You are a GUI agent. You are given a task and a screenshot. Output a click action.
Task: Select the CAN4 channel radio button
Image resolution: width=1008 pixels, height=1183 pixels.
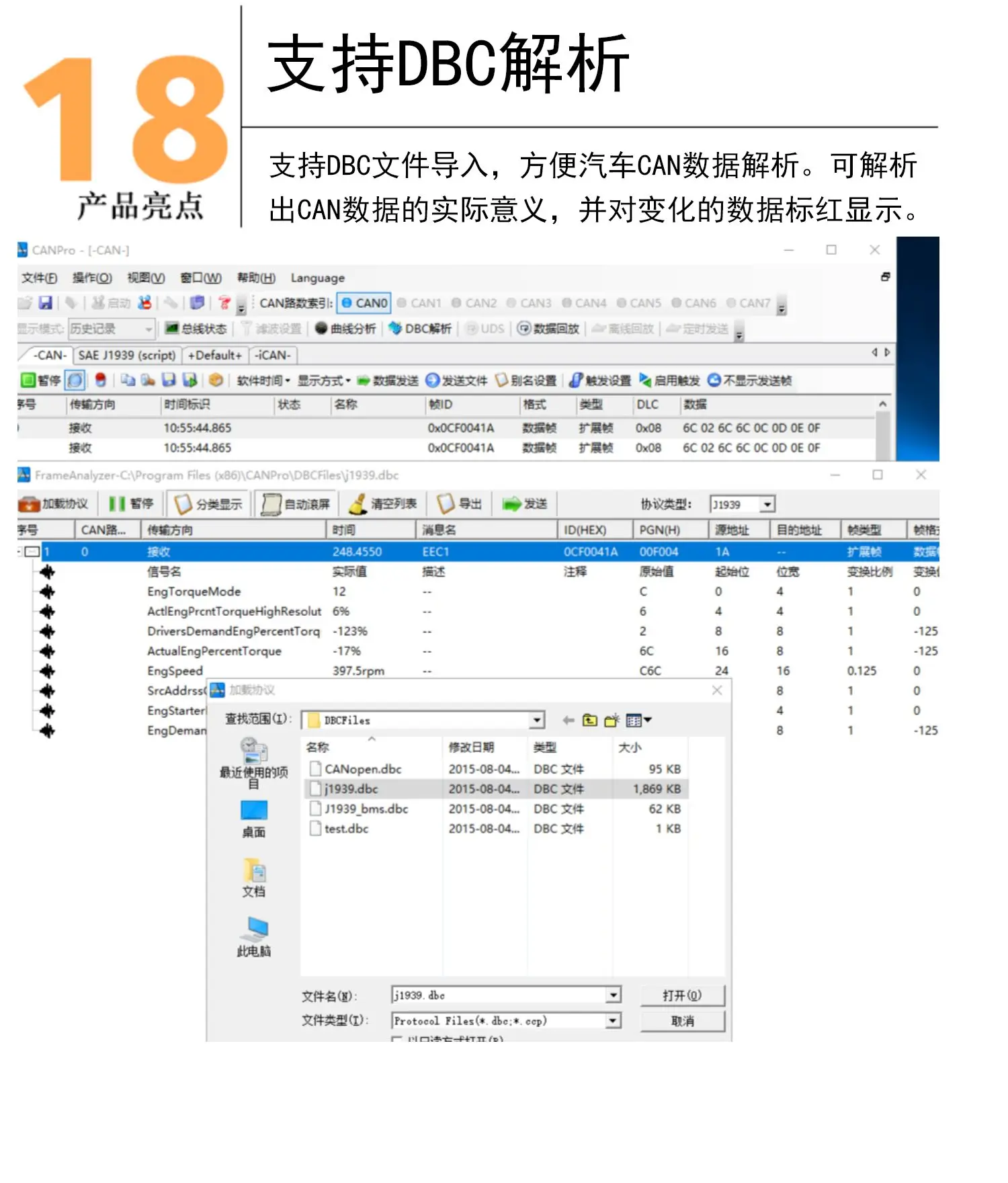pyautogui.click(x=584, y=303)
